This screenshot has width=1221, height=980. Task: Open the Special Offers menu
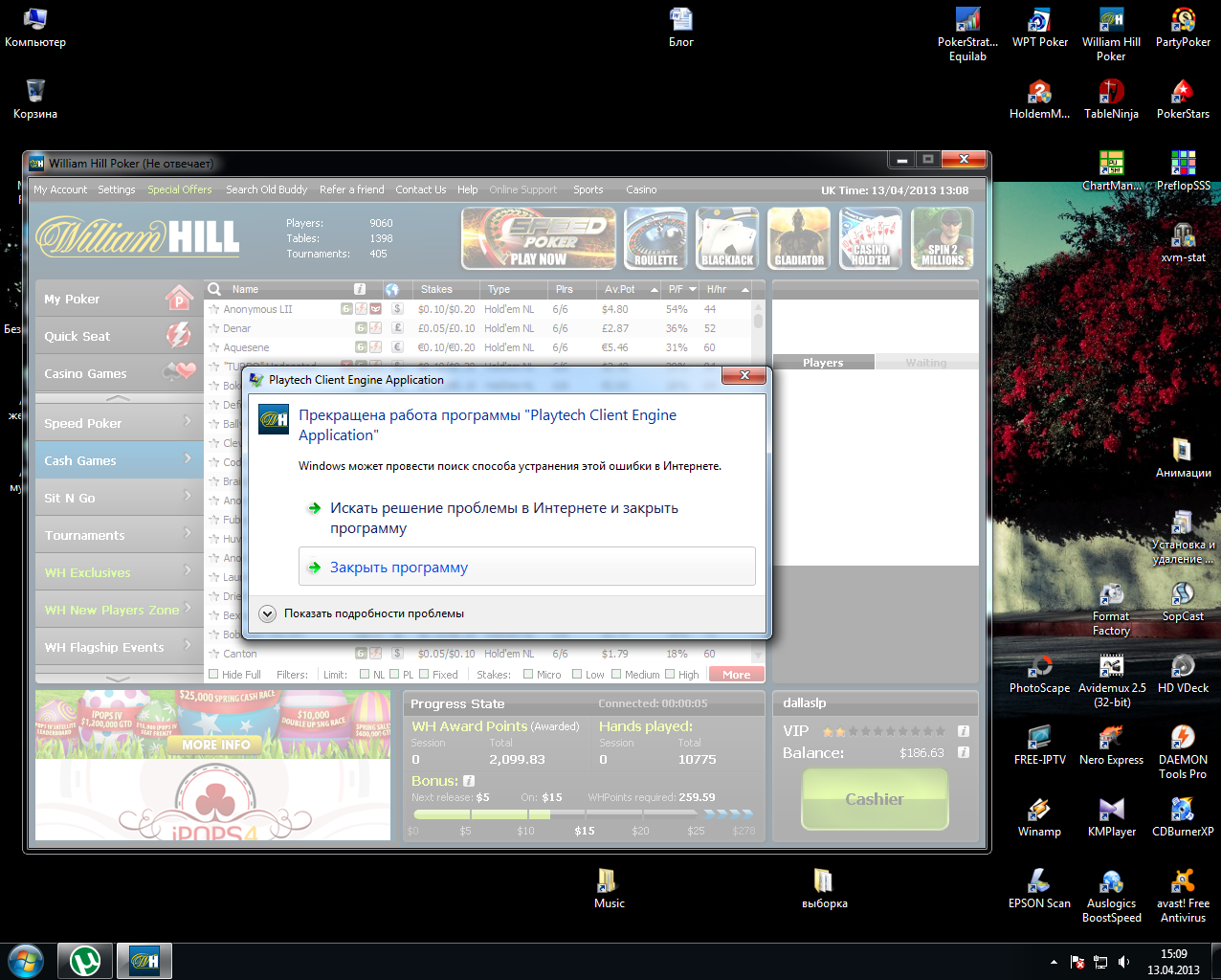(180, 189)
